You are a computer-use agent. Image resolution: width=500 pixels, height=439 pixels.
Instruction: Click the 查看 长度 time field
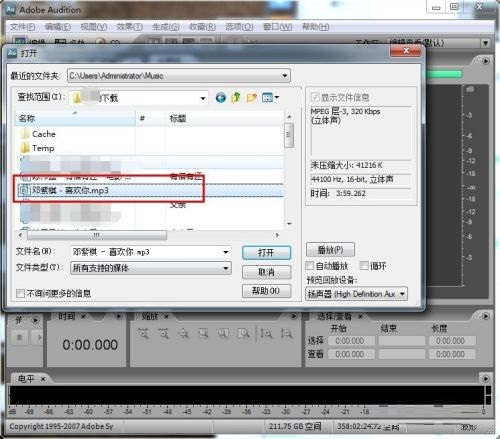coord(452,354)
